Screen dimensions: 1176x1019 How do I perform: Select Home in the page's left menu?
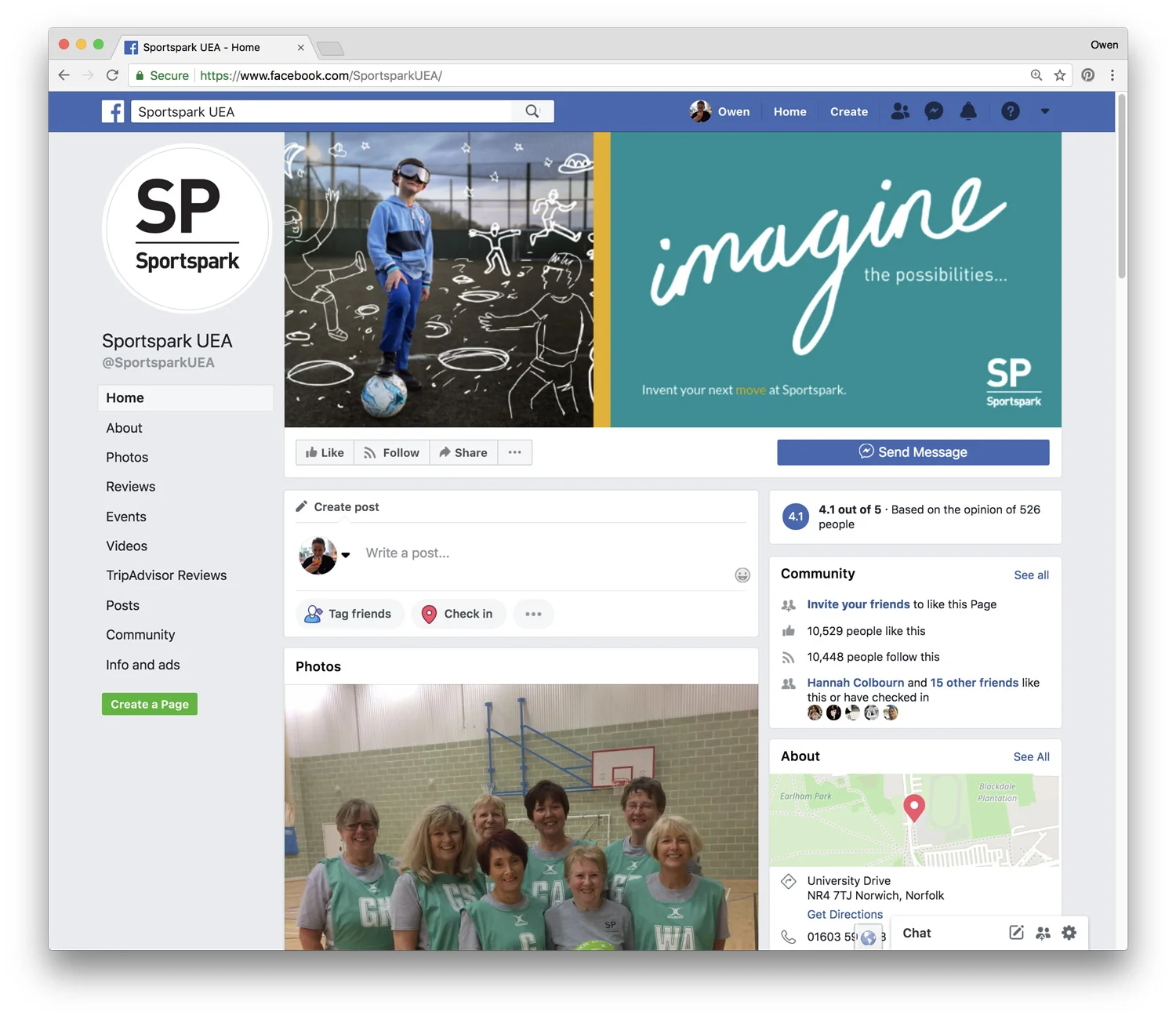coord(186,398)
